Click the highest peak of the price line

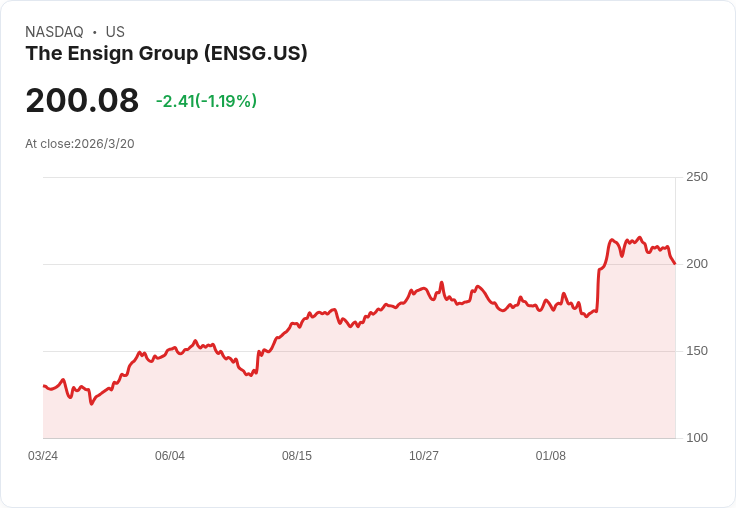[x=640, y=238]
